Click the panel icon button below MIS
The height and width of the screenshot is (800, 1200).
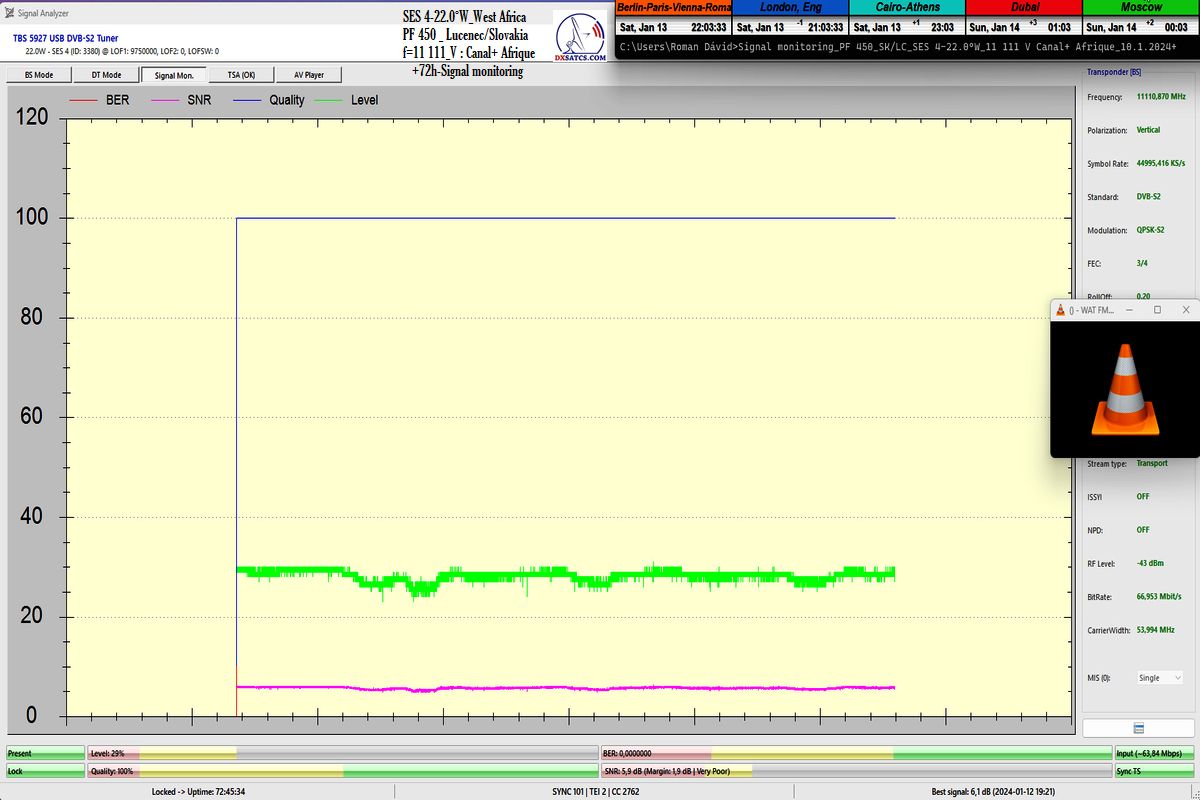click(x=1138, y=728)
